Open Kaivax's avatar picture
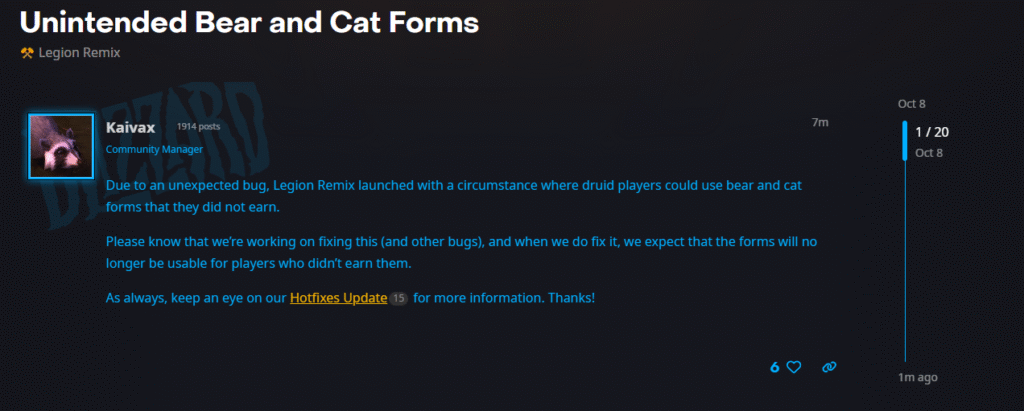 [61, 145]
